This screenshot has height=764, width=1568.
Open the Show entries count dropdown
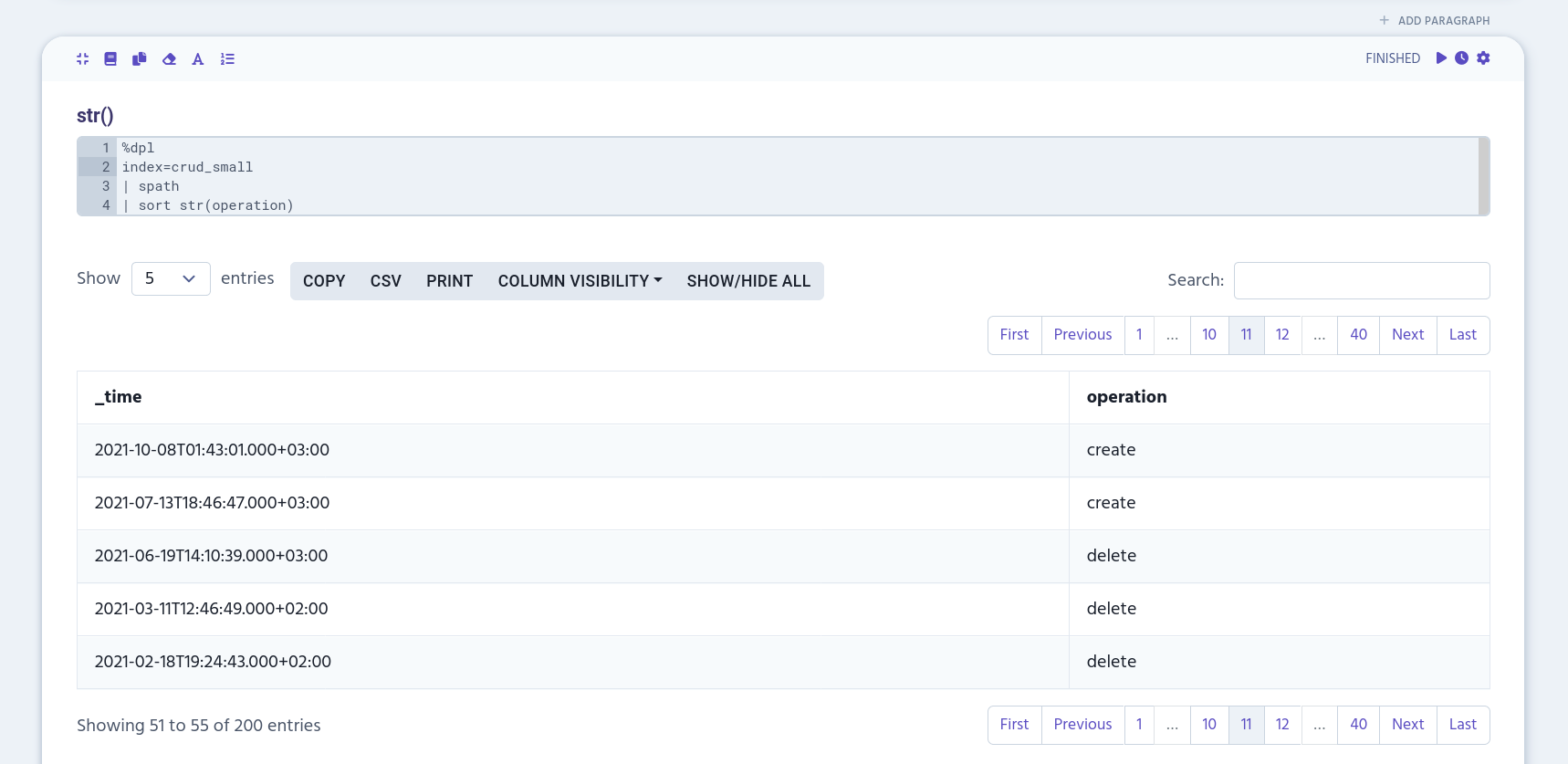click(x=171, y=278)
